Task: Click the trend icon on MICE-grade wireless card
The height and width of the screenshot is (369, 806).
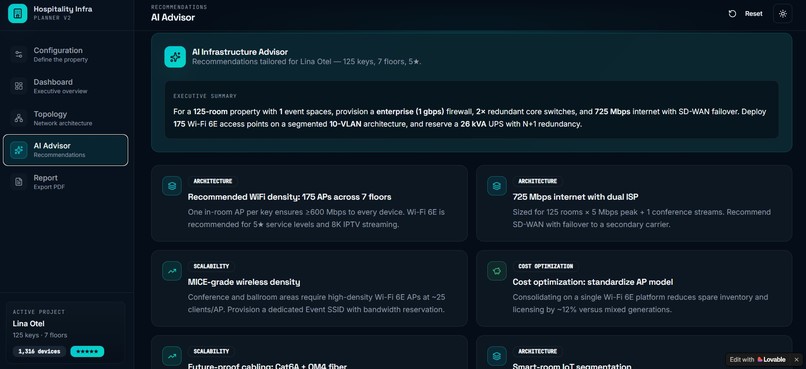Action: tap(172, 271)
